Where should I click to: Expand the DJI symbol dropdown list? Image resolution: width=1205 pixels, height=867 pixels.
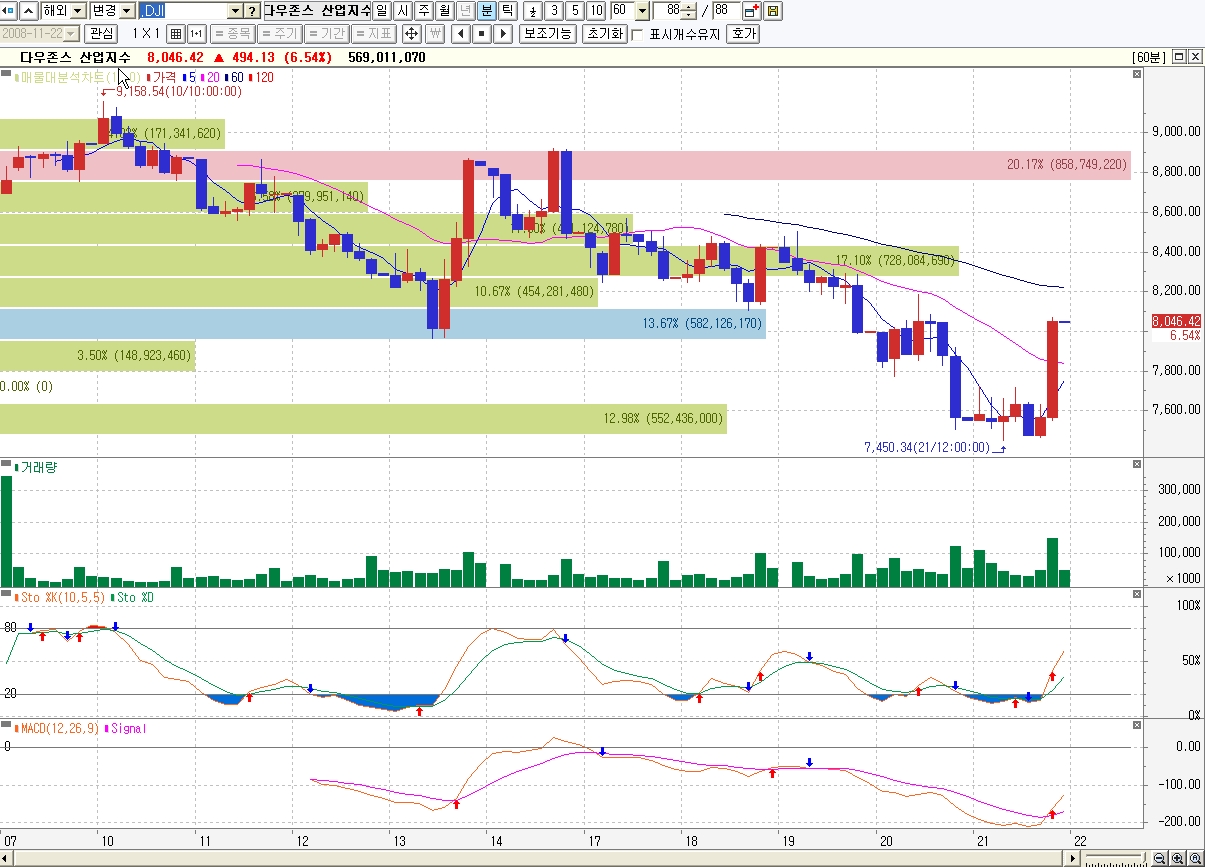click(x=235, y=11)
